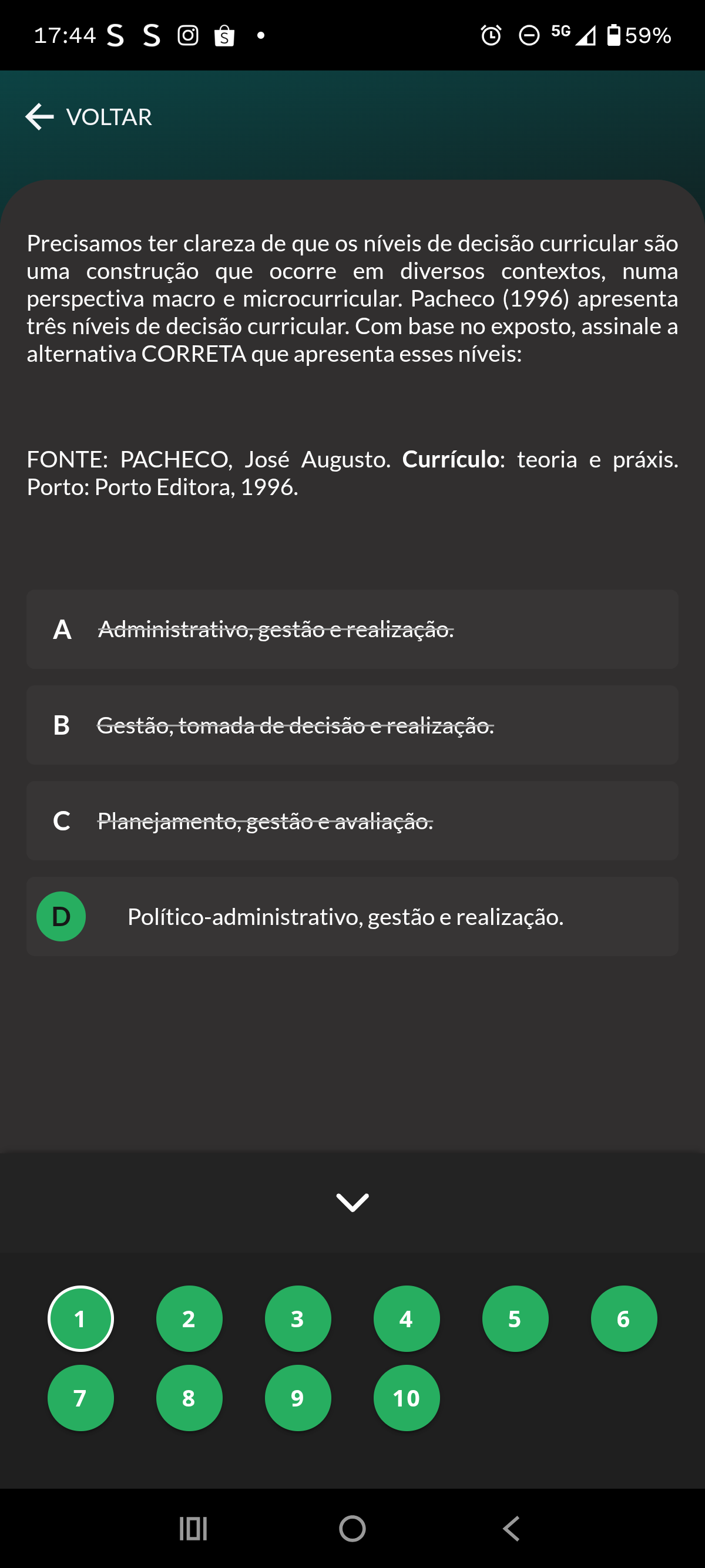Switch to question 6
This screenshot has height=1568, width=705.
pos(623,1318)
